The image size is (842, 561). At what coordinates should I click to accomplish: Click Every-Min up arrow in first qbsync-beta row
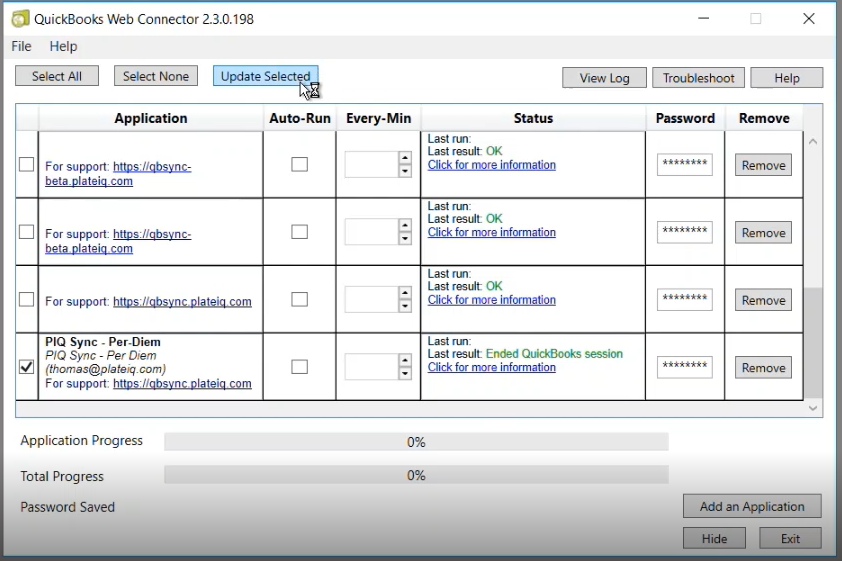(x=405, y=157)
